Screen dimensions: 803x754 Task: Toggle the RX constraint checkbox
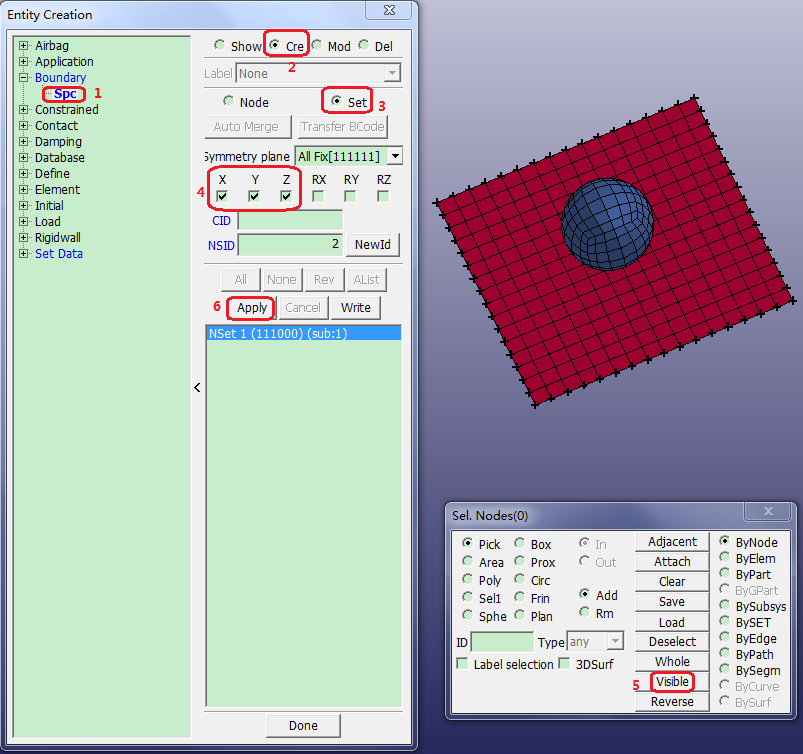[x=318, y=197]
